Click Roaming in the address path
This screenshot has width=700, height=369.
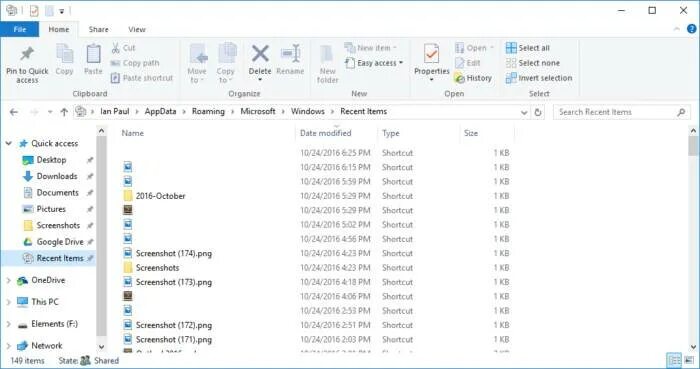pos(208,112)
